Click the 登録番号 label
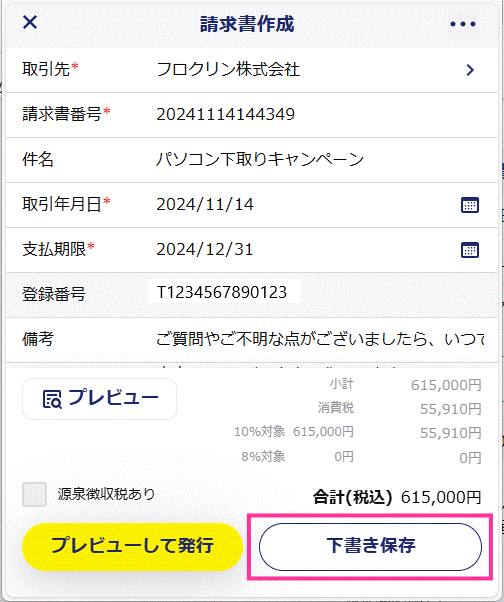Viewport: 504px width, 602px height. [x=54, y=294]
